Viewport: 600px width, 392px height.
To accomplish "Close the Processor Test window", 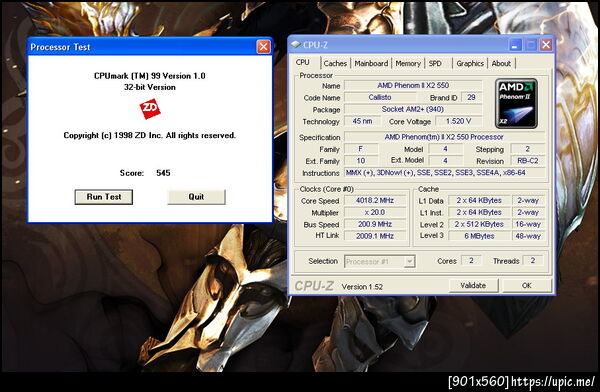I will pos(263,47).
